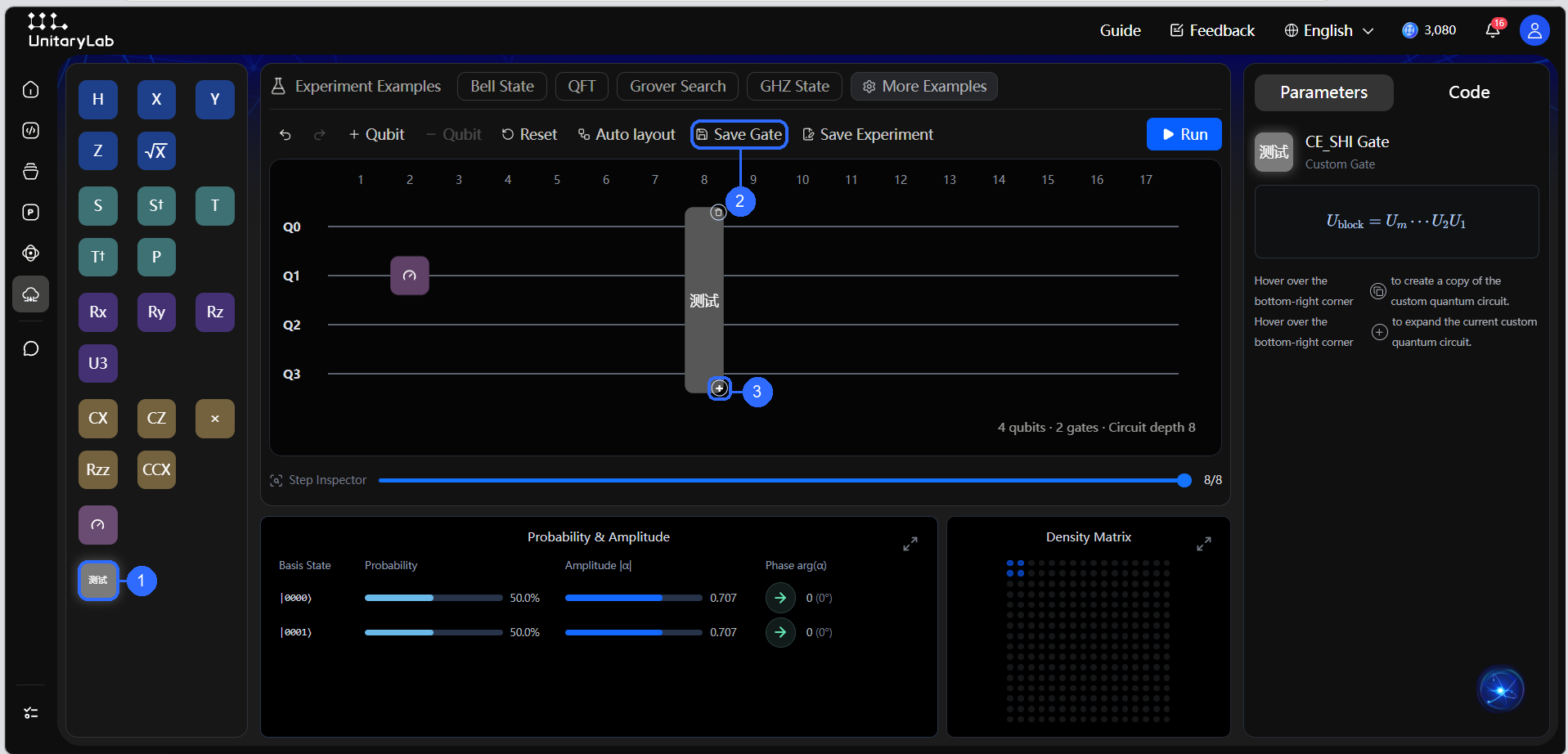Select the U3 gate
This screenshot has height=754, width=1568.
(x=98, y=364)
